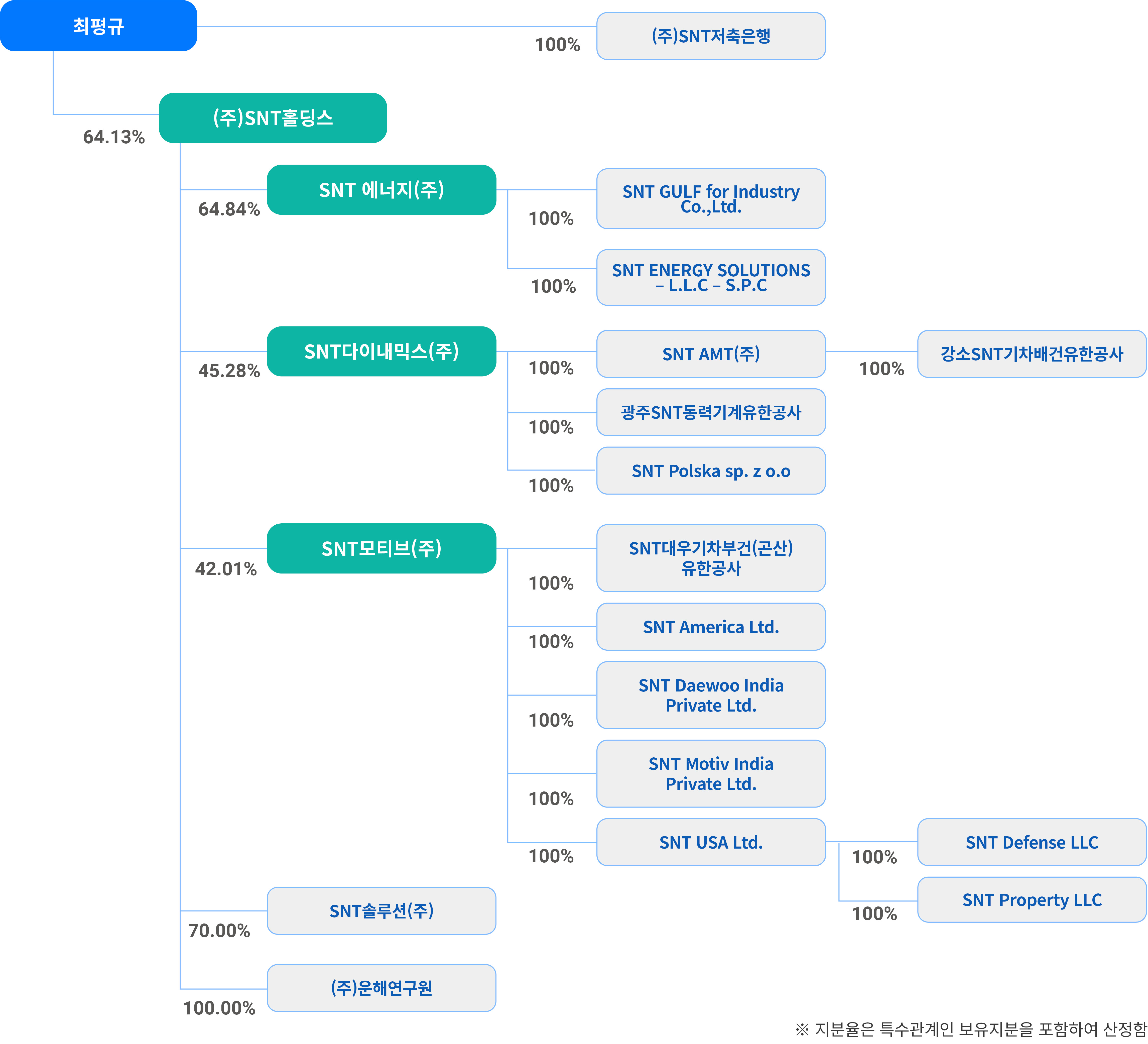Select 강소SNT기차배건유한공사 box

point(1032,354)
